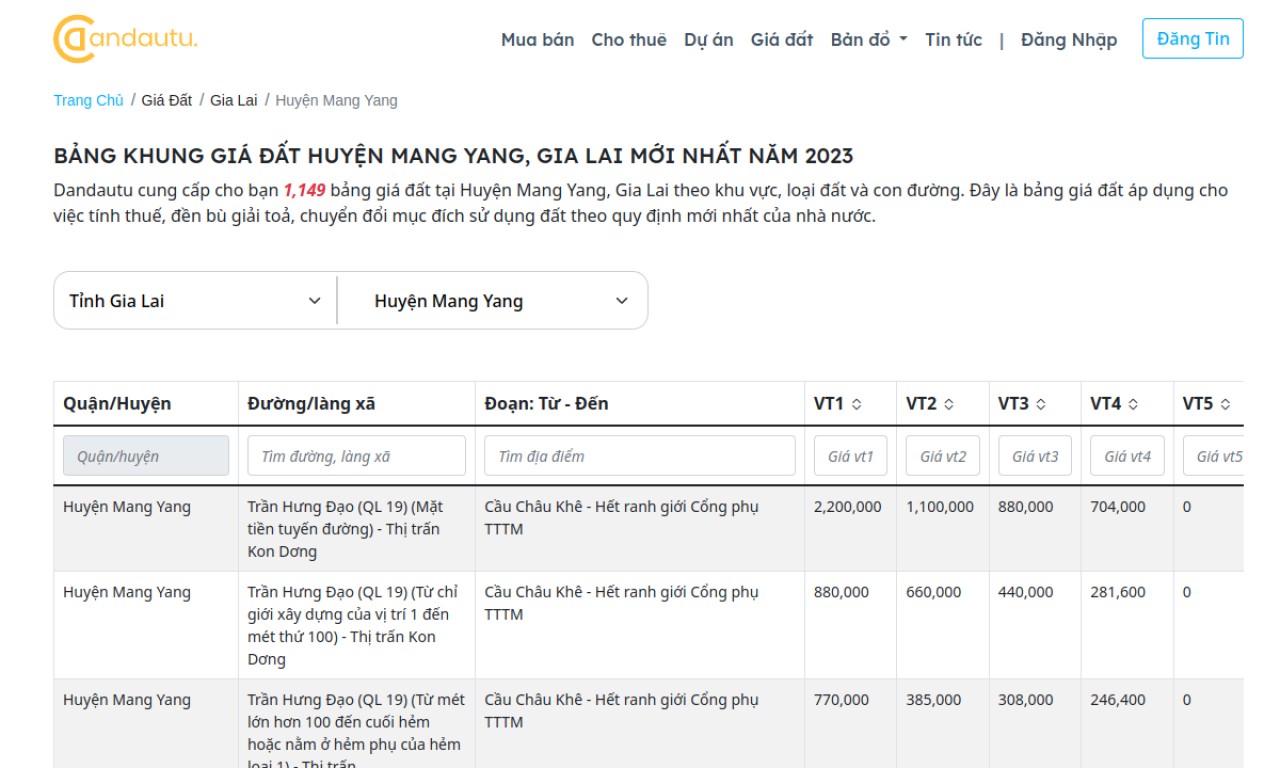The height and width of the screenshot is (768, 1280).
Task: Open the Cho thuê menu item
Action: point(629,40)
